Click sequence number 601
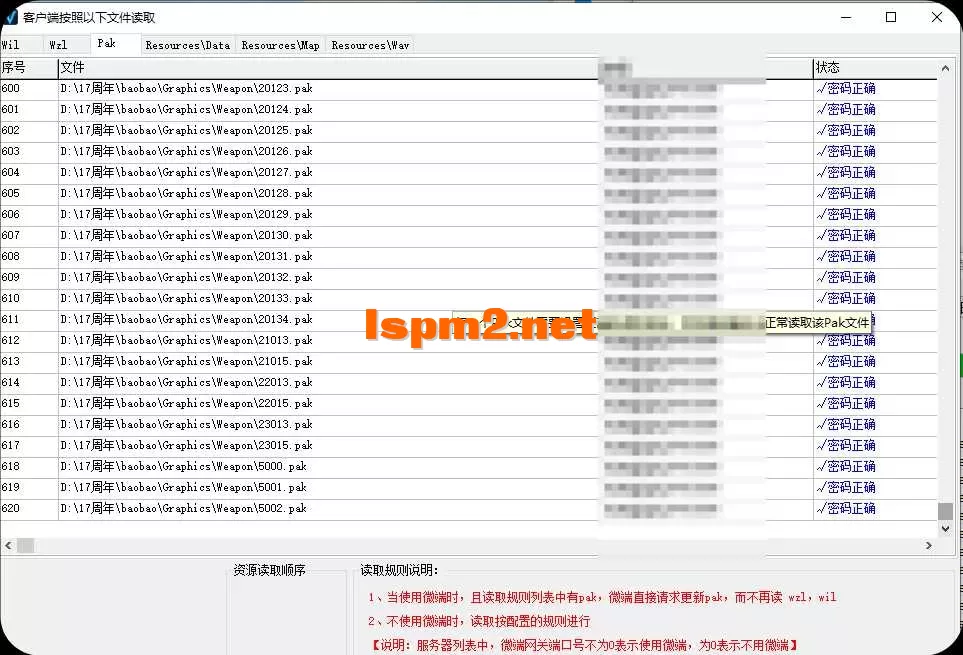 [10, 109]
